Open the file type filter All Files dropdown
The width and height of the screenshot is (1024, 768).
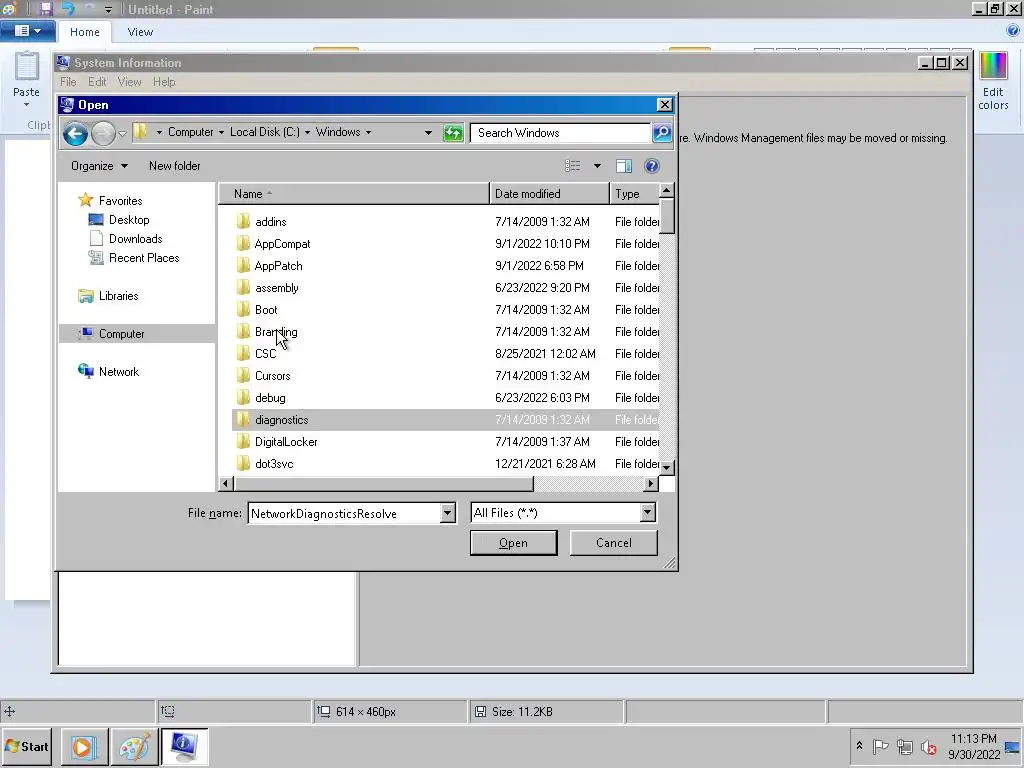tap(648, 513)
